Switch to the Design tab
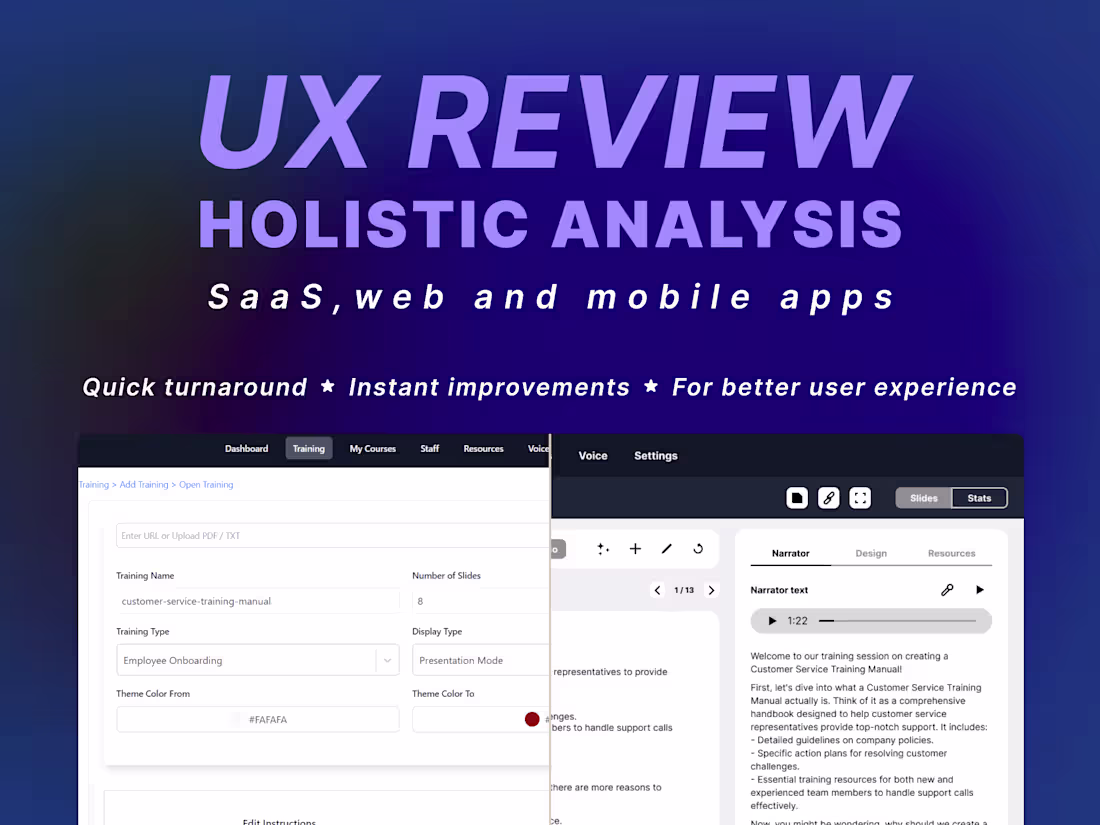The height and width of the screenshot is (825, 1100). 871,553
